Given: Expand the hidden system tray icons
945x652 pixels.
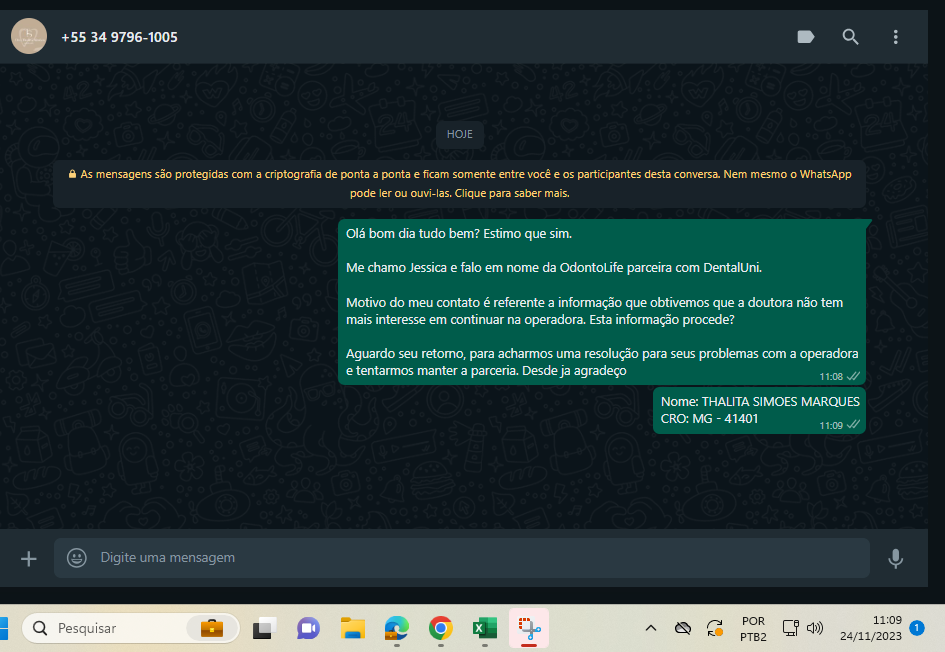Looking at the screenshot, I should pyautogui.click(x=651, y=628).
